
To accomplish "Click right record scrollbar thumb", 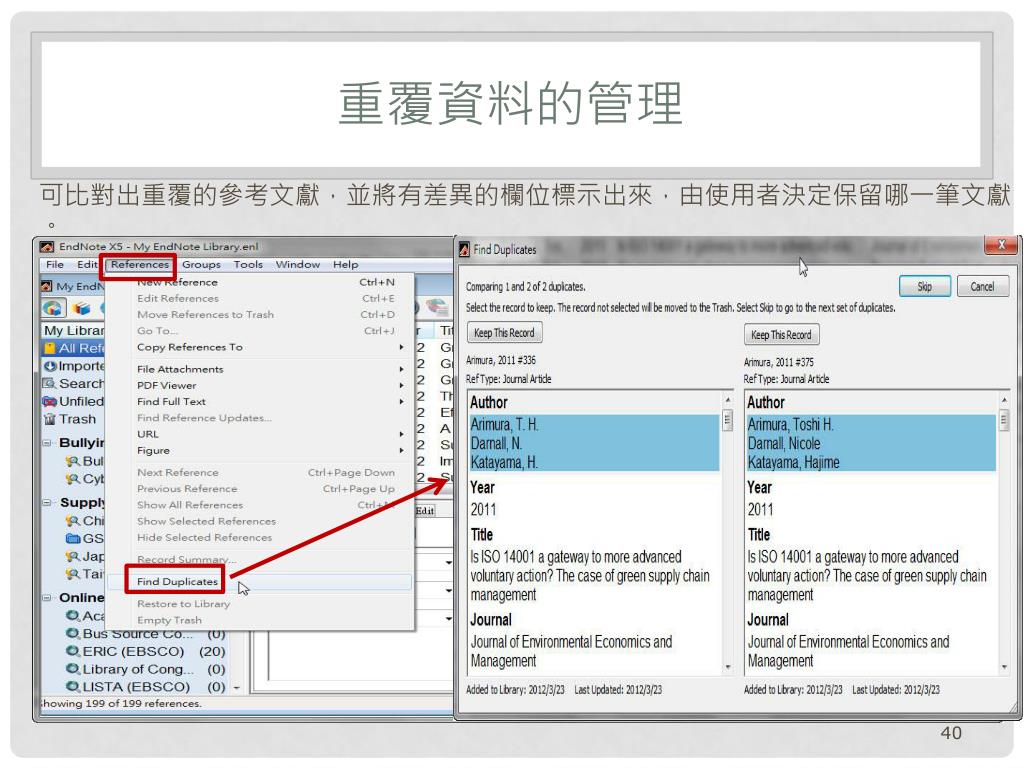I will coord(1004,419).
